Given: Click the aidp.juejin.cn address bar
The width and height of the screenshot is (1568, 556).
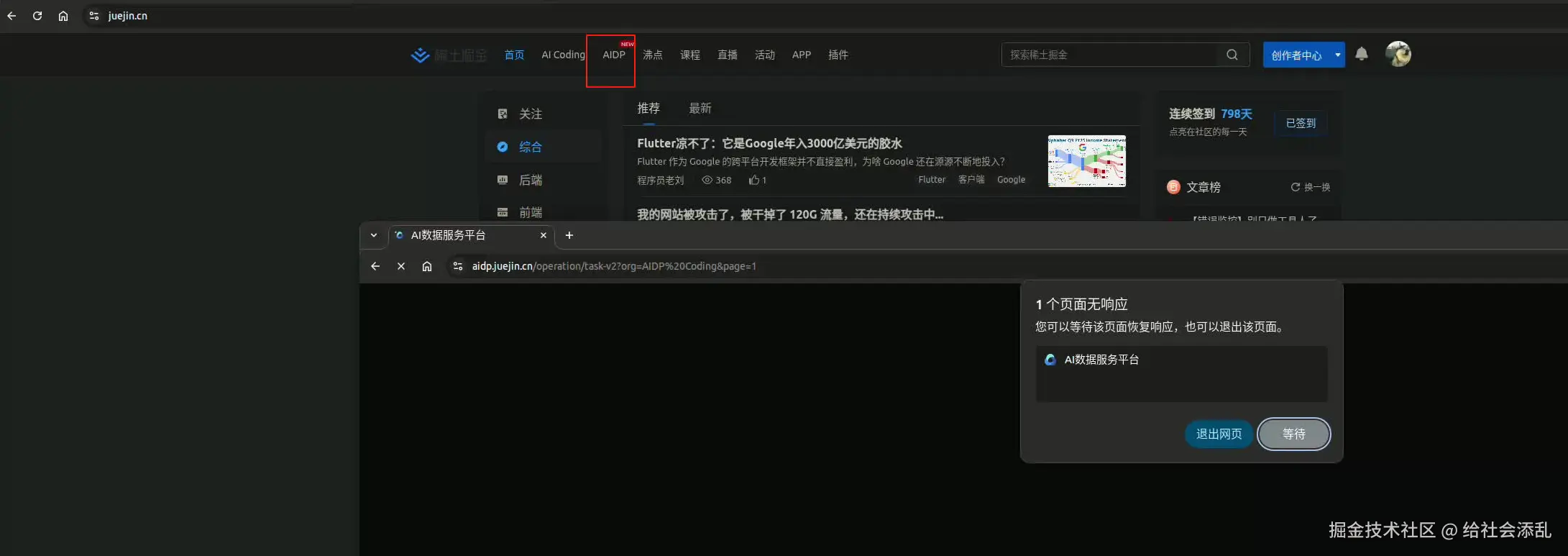Looking at the screenshot, I should pos(1007,266).
